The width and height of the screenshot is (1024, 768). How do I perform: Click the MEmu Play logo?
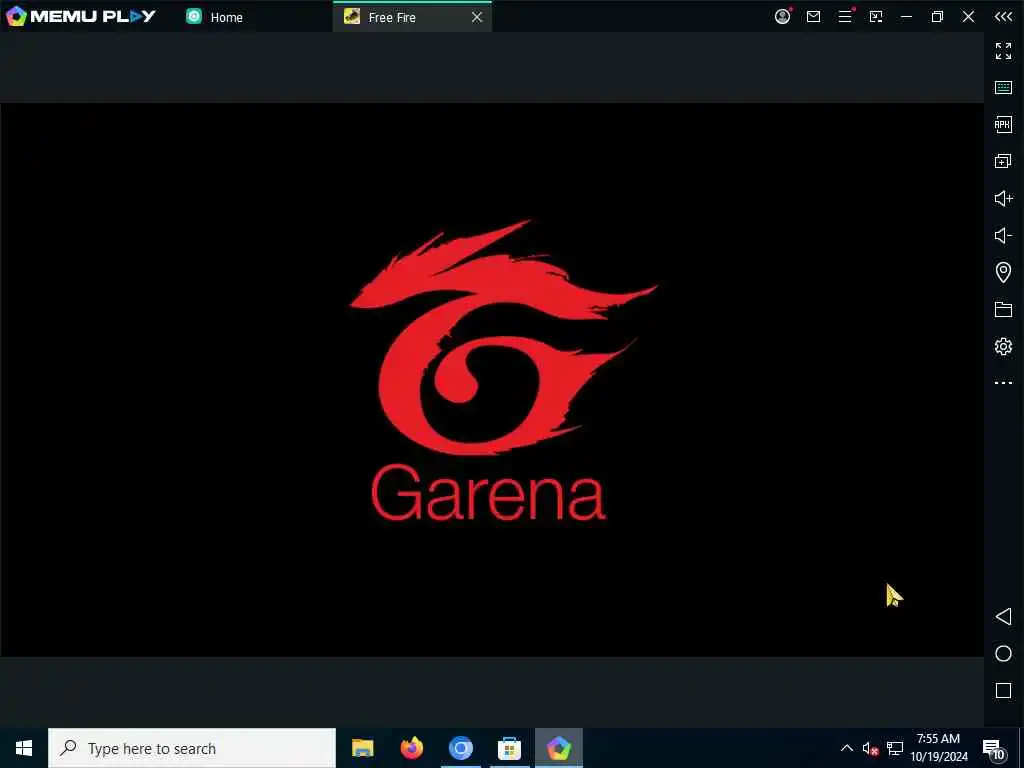point(81,16)
